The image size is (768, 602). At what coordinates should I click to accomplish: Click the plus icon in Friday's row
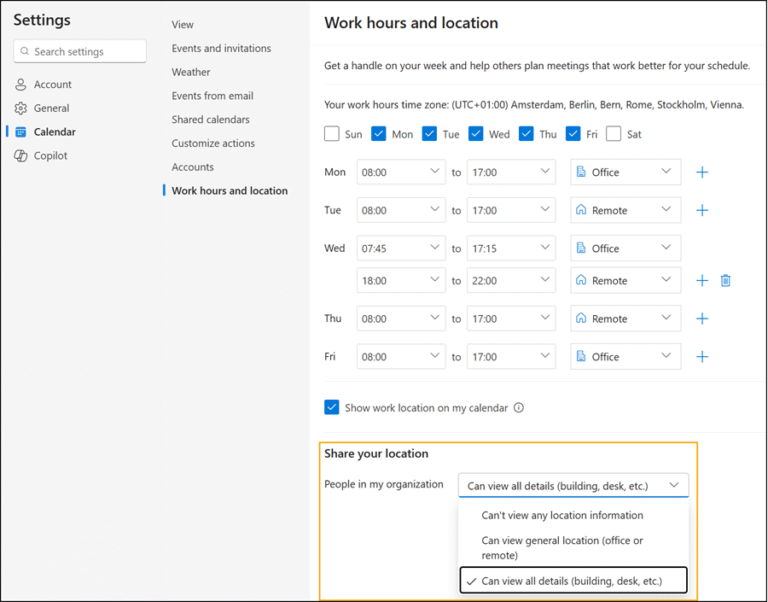[x=702, y=357]
